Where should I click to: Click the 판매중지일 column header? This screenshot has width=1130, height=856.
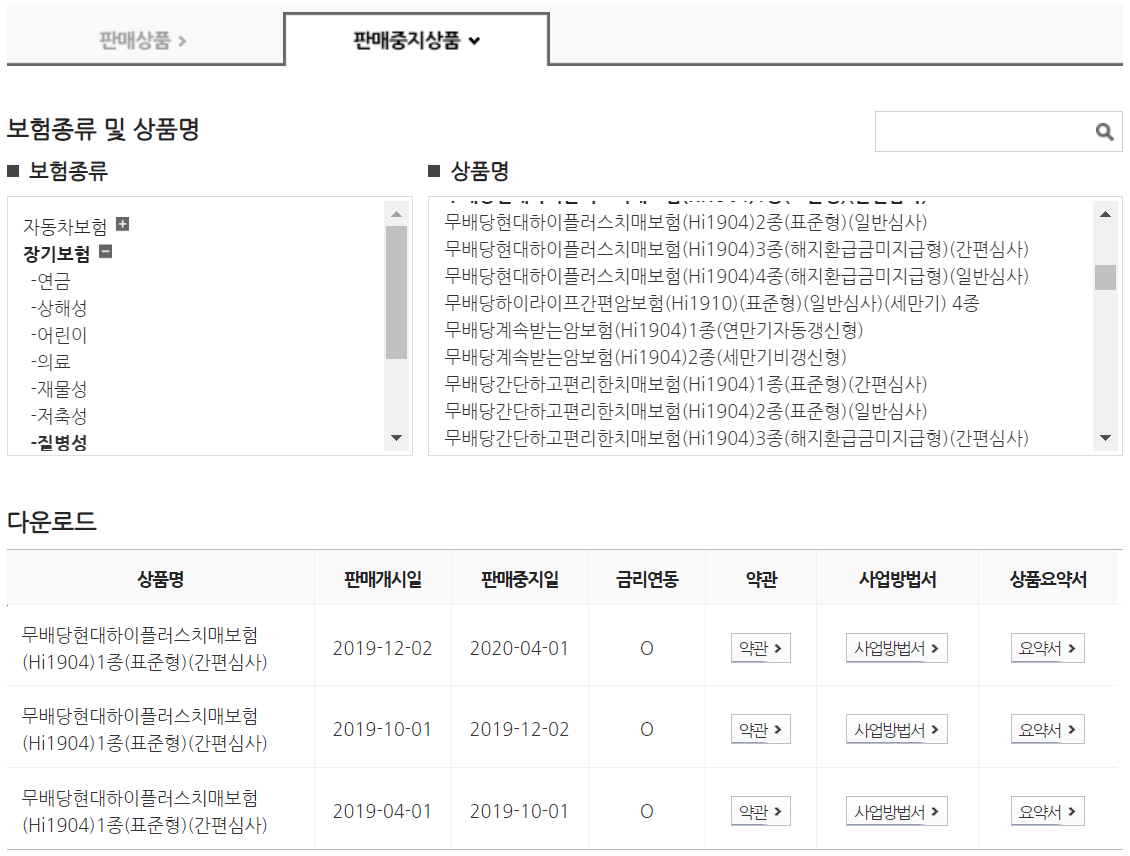click(x=520, y=579)
